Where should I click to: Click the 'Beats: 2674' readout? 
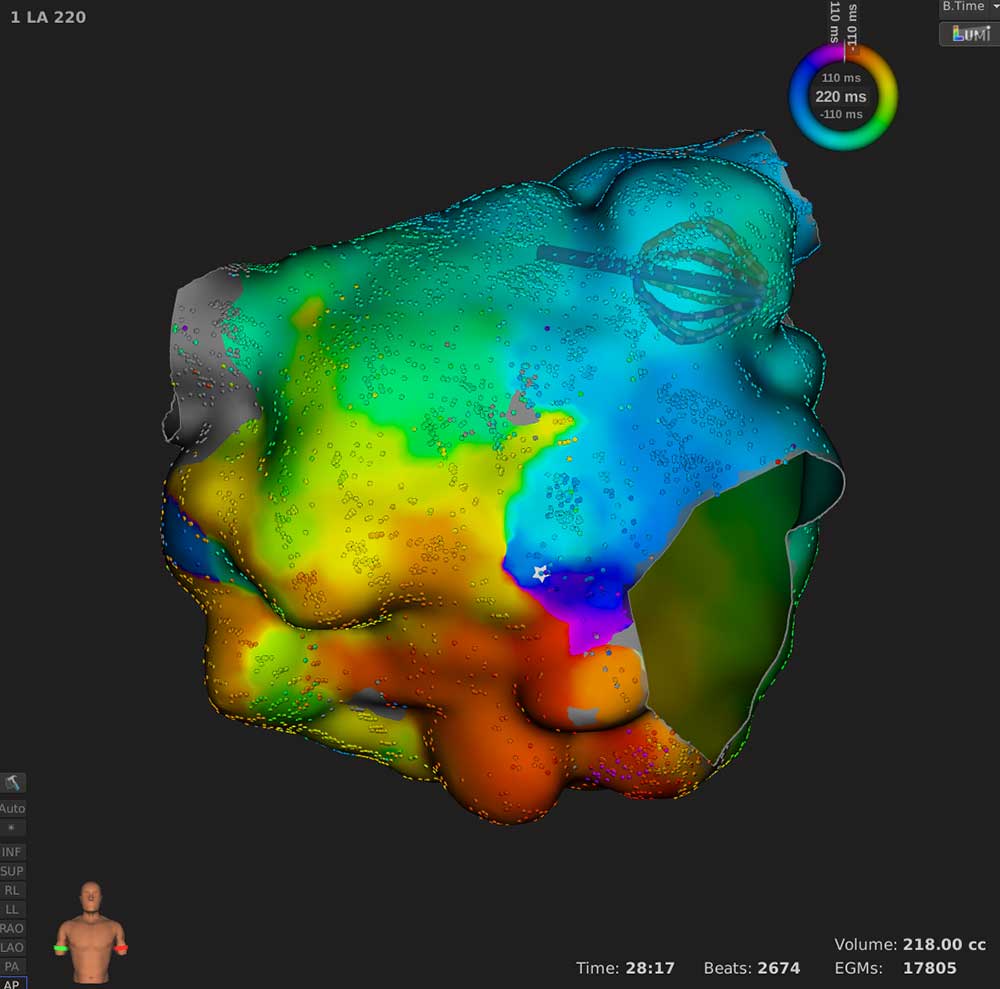[752, 968]
